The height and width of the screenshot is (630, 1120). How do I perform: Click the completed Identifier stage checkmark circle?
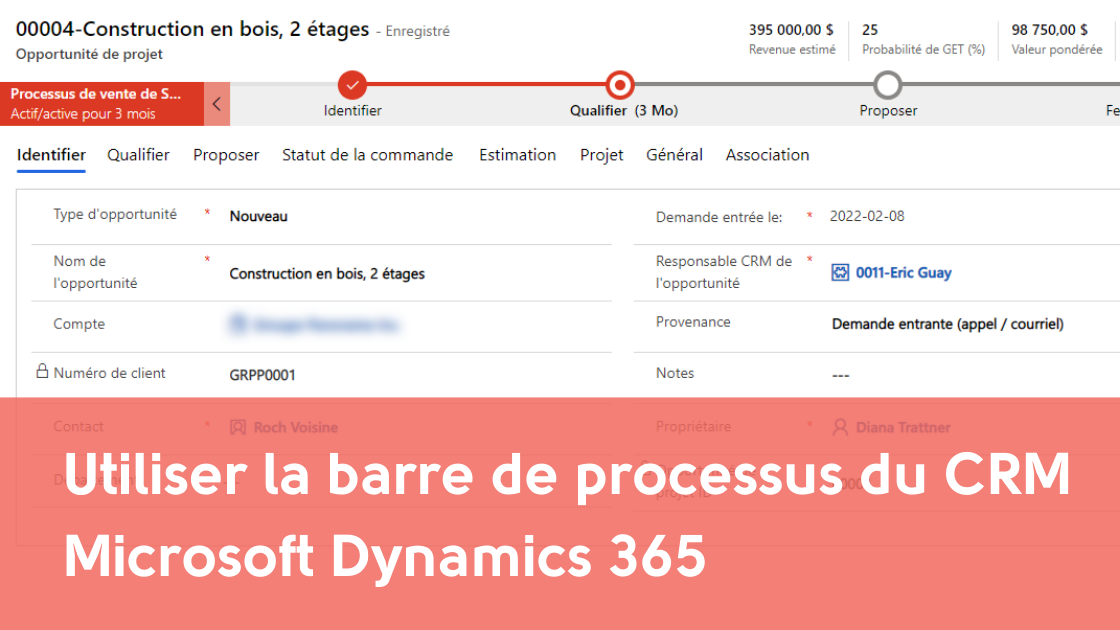pos(352,85)
